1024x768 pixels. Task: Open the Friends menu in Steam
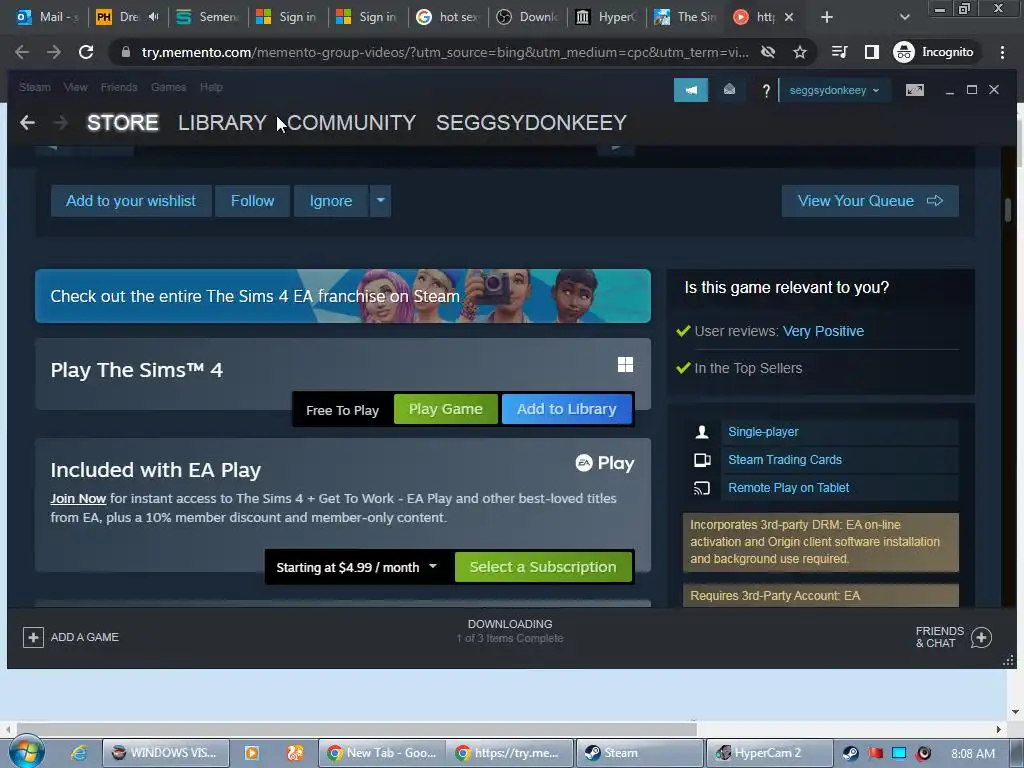[119, 87]
